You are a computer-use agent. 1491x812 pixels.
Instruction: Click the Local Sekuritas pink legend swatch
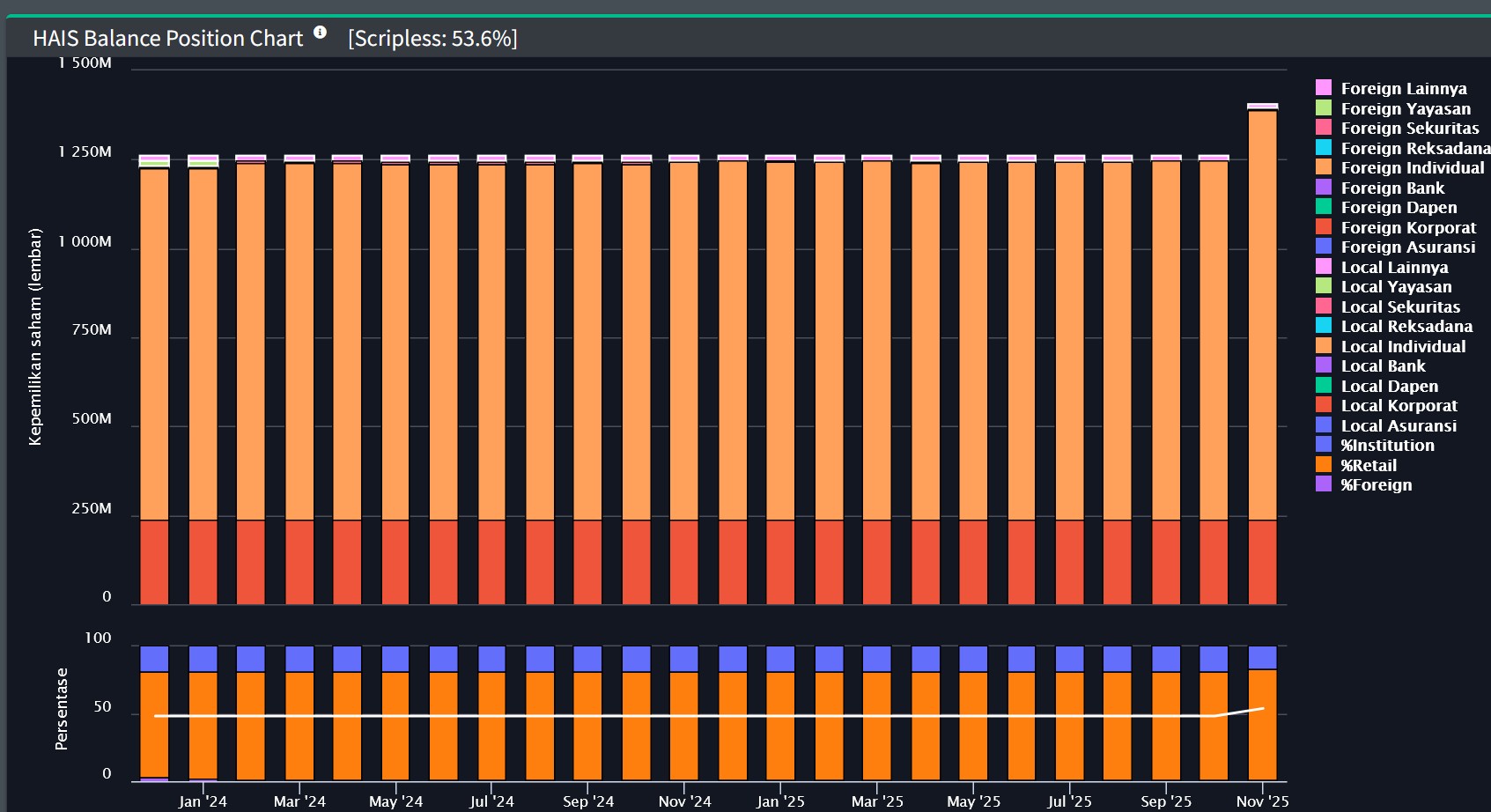click(1324, 306)
